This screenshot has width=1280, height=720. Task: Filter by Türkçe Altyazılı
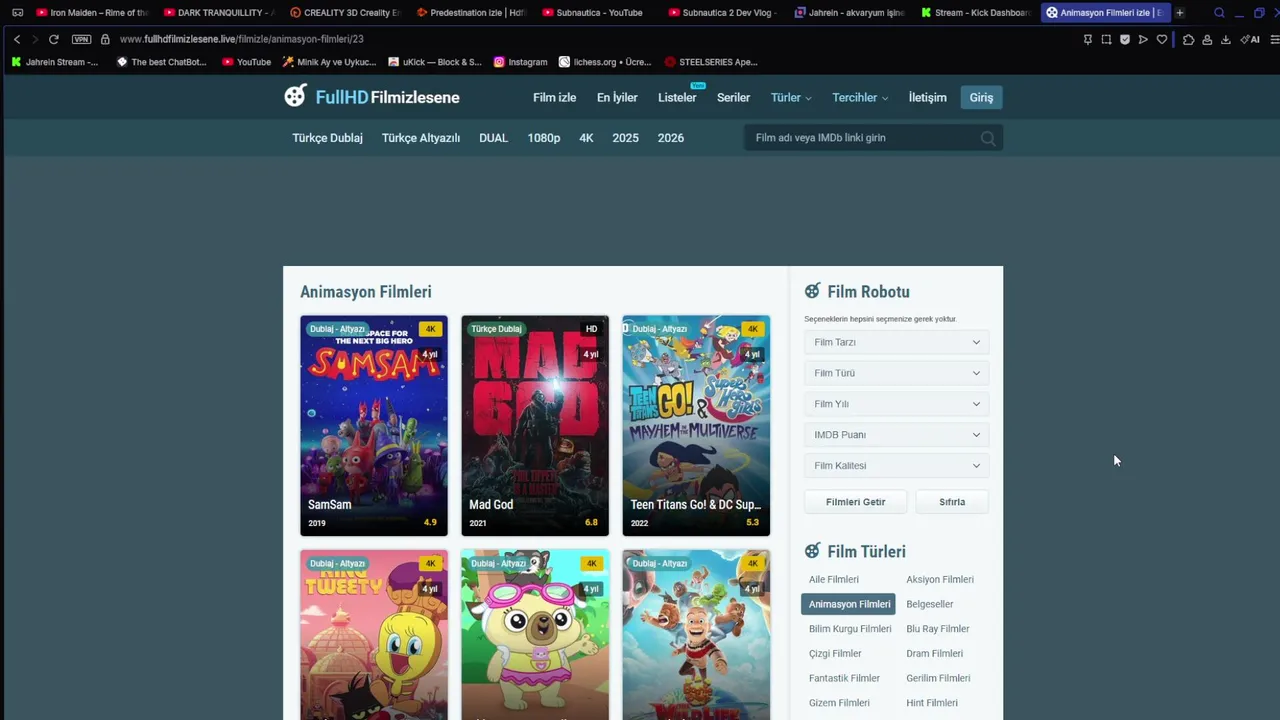click(x=421, y=138)
